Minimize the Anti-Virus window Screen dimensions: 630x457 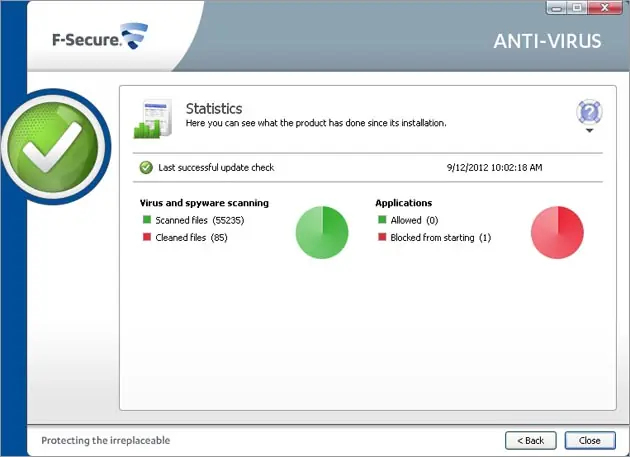click(556, 8)
